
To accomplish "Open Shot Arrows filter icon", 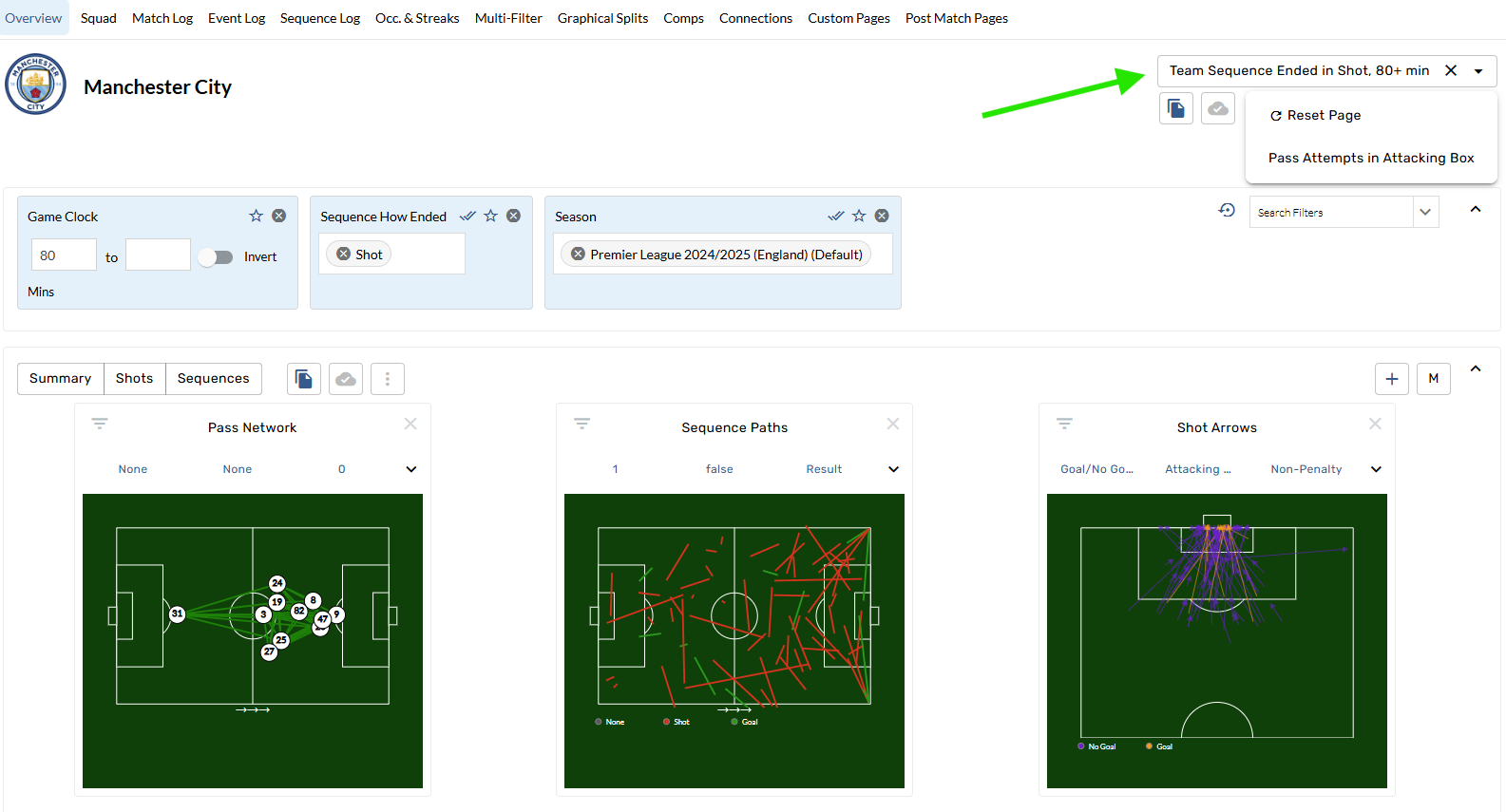I will (x=1065, y=424).
